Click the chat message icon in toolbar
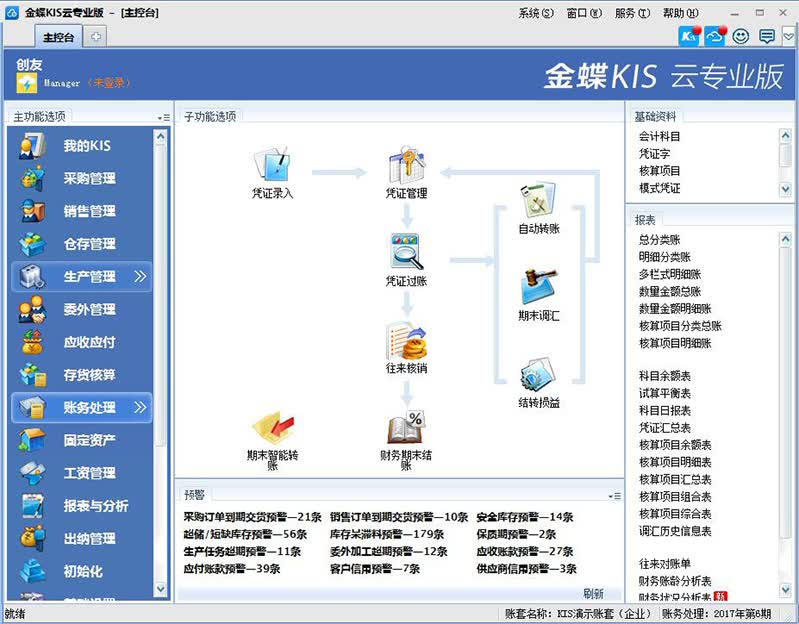Viewport: 799px width, 624px height. 766,36
